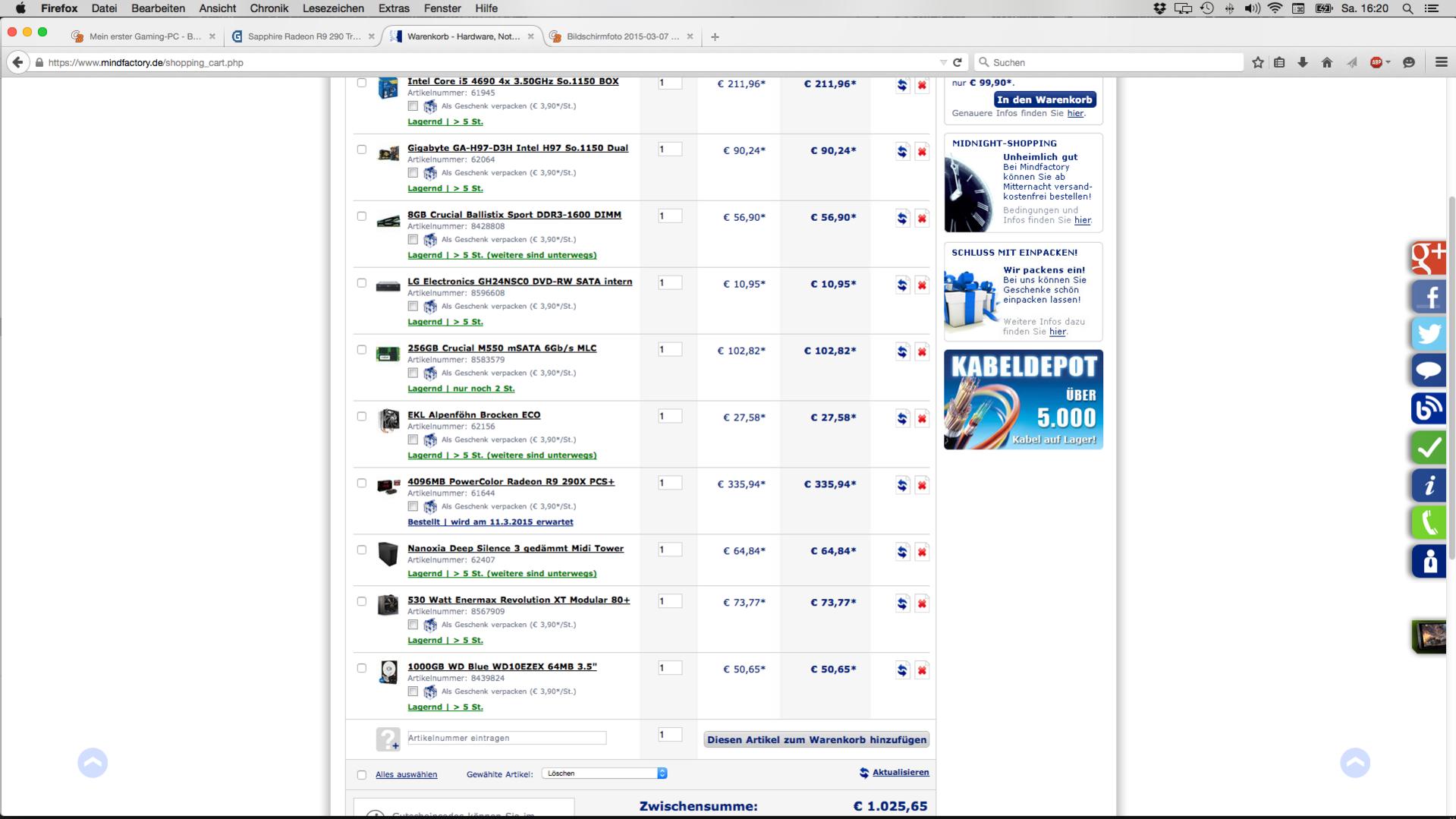Open the URL bar history dropdown arrow

point(943,62)
